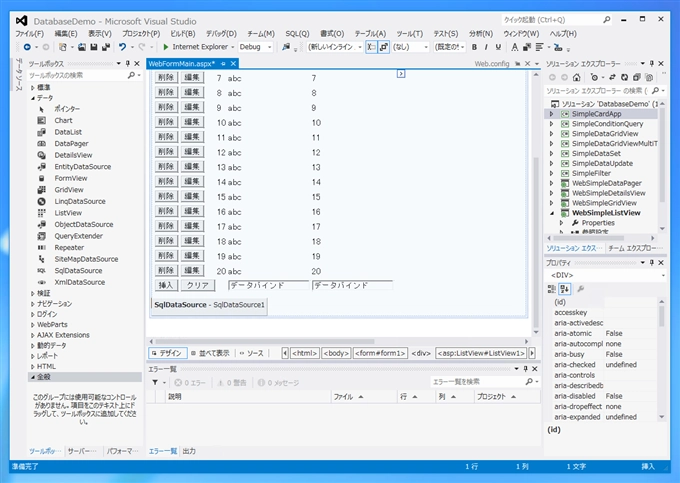Image resolution: width=680 pixels, height=483 pixels.
Task: Click the Alphabetical sort icon in Properties
Action: tap(565, 289)
